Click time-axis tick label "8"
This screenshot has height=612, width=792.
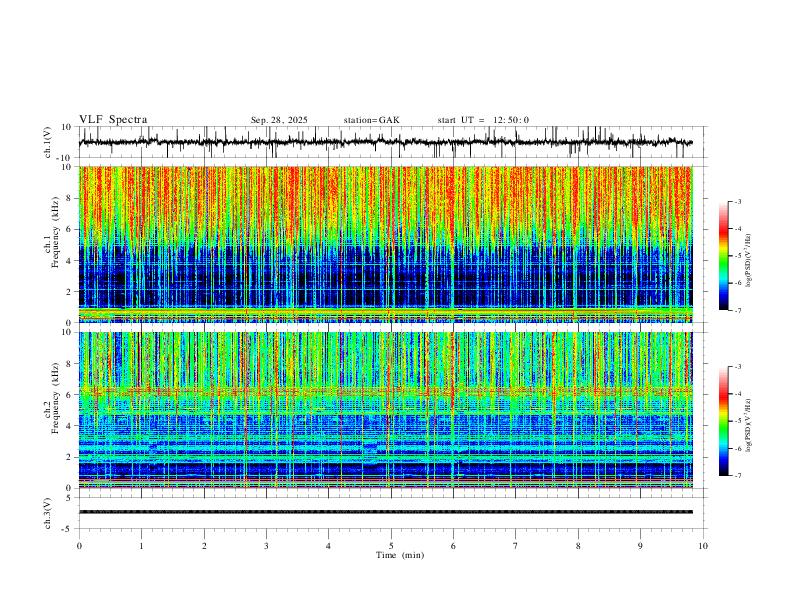coord(578,546)
